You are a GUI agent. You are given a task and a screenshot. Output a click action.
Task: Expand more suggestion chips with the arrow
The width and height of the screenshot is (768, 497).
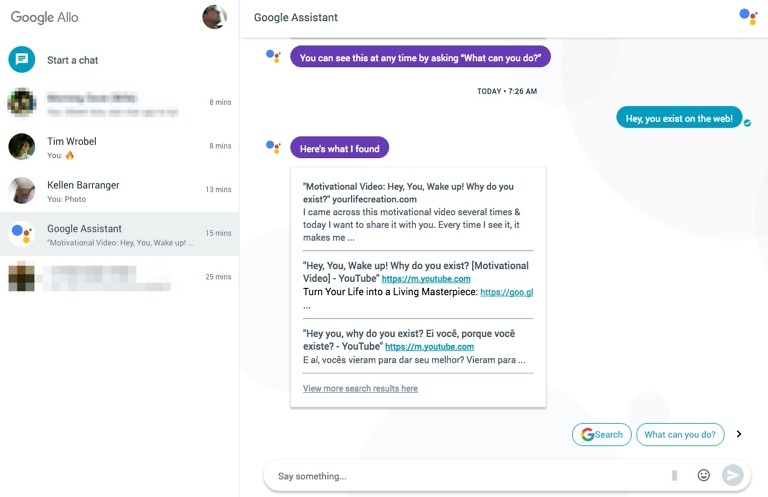739,434
